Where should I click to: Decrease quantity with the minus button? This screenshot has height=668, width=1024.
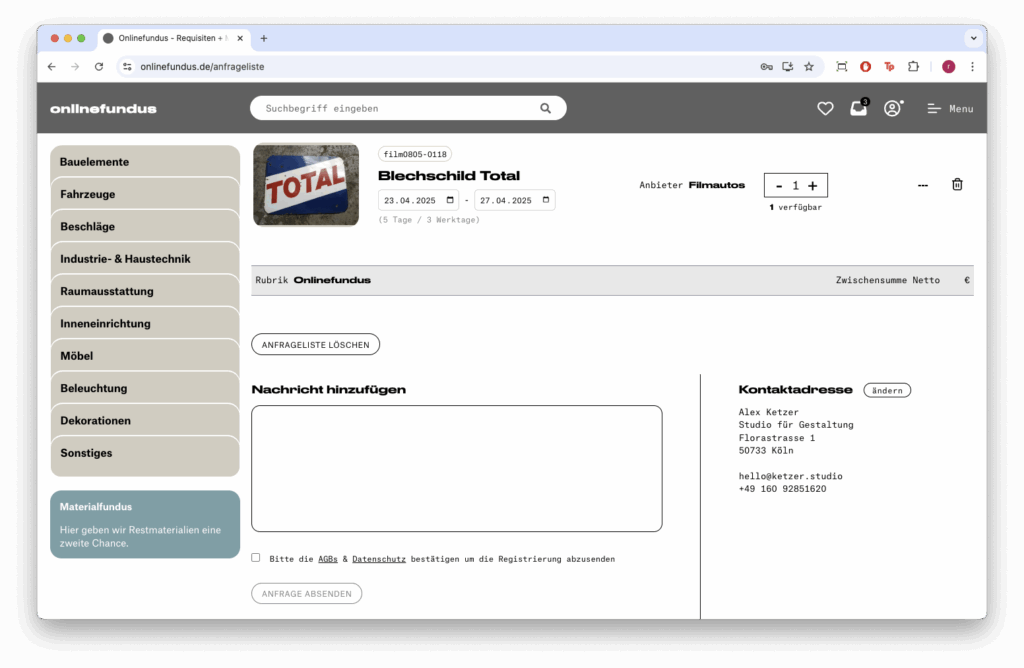(x=779, y=186)
